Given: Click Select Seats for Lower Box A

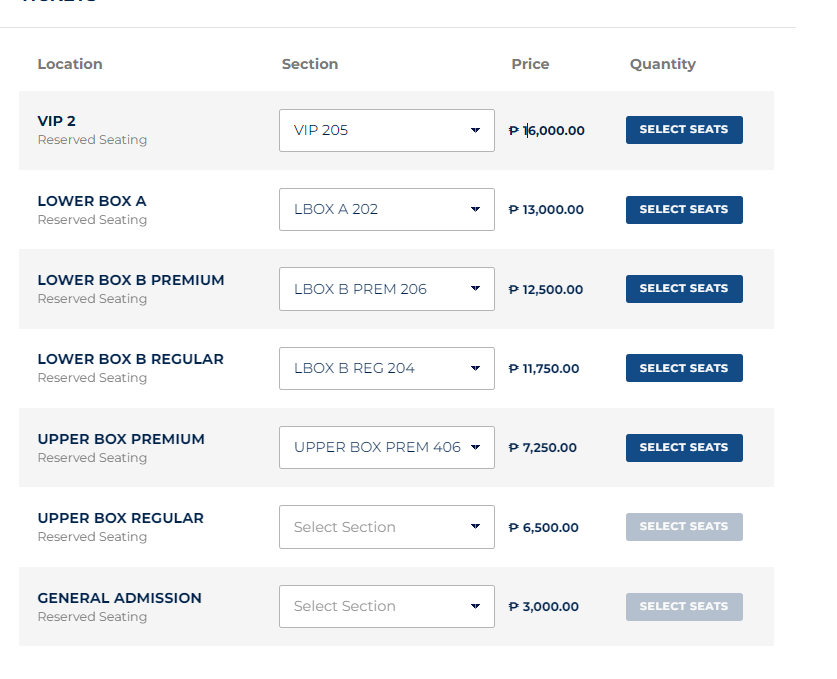Looking at the screenshot, I should 684,210.
